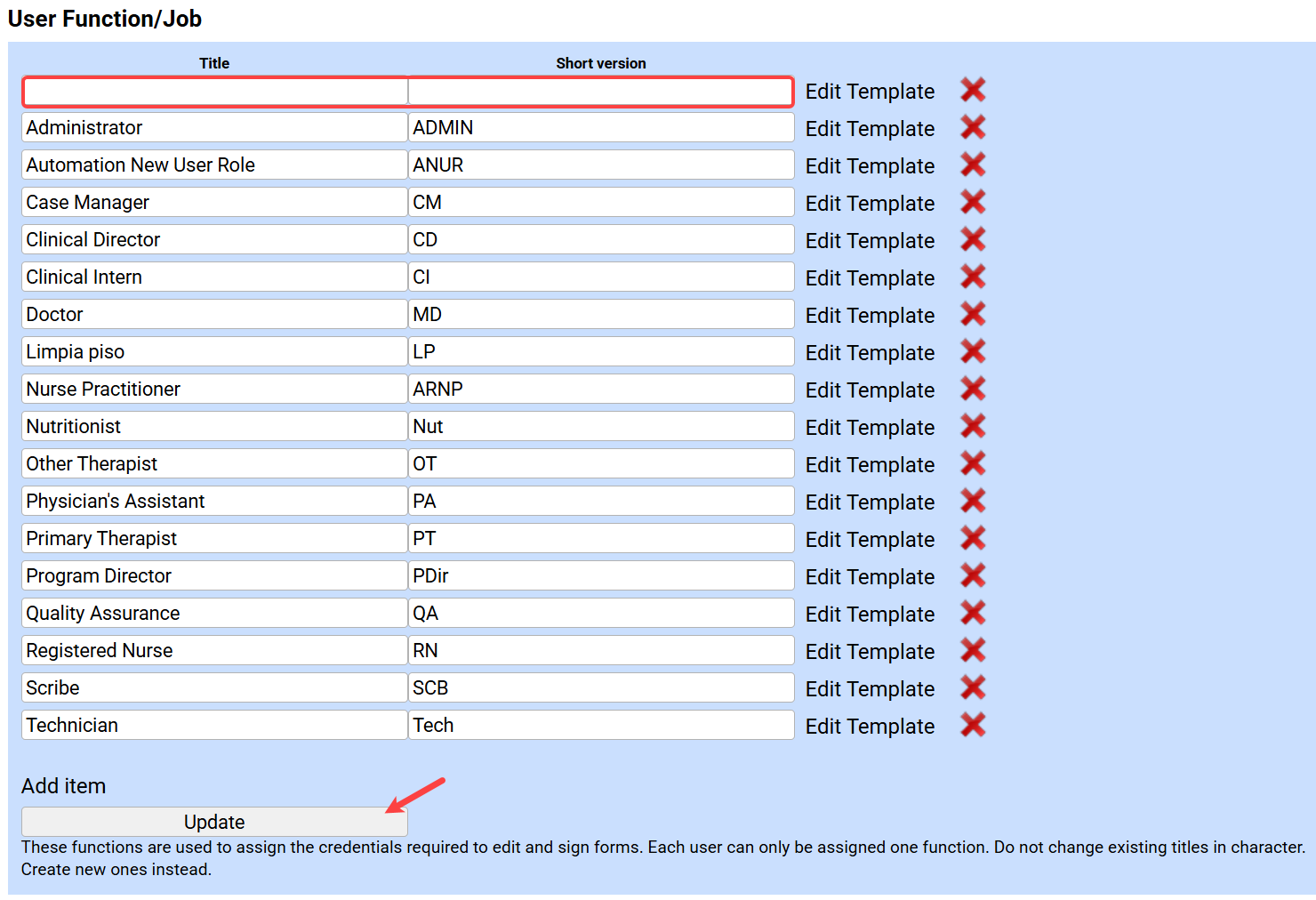1316x900 pixels.
Task: Click the ANUR short version field
Action: pyautogui.click(x=600, y=165)
